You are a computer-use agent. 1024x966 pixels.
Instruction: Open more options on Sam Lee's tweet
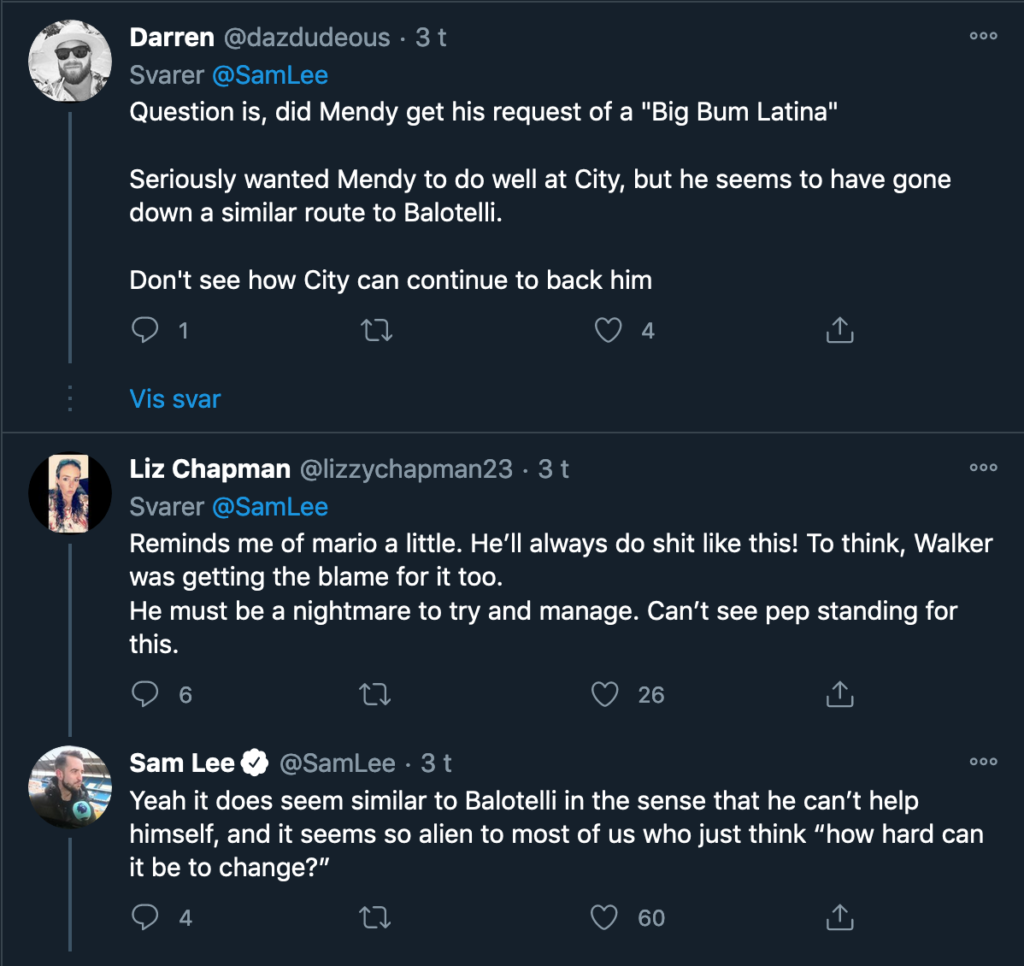pyautogui.click(x=983, y=762)
